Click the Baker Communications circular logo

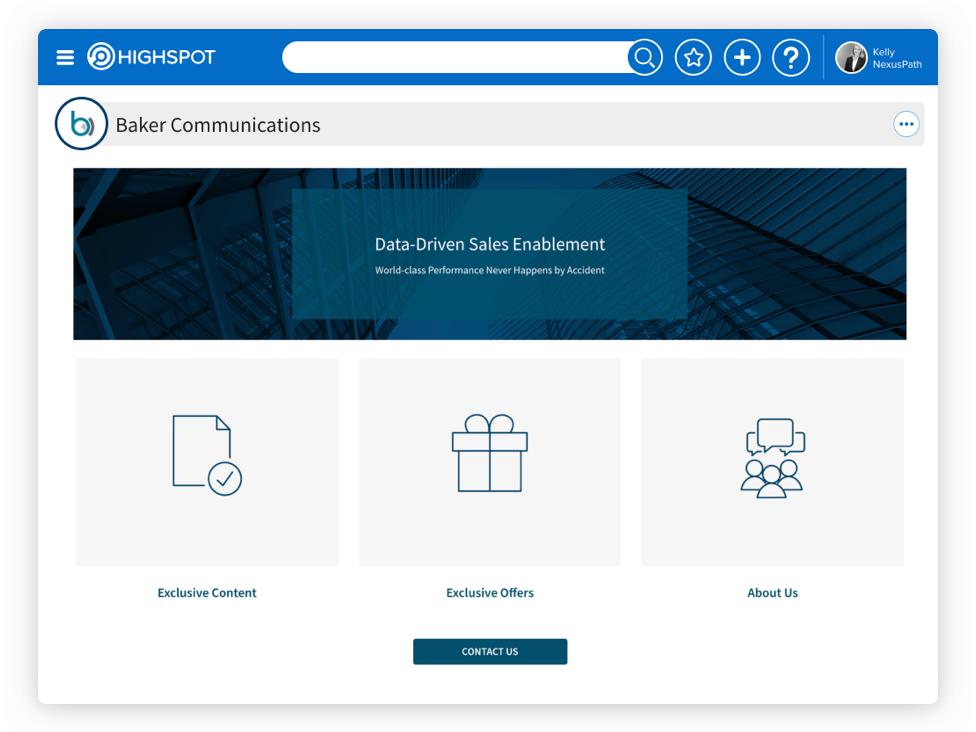pyautogui.click(x=81, y=124)
